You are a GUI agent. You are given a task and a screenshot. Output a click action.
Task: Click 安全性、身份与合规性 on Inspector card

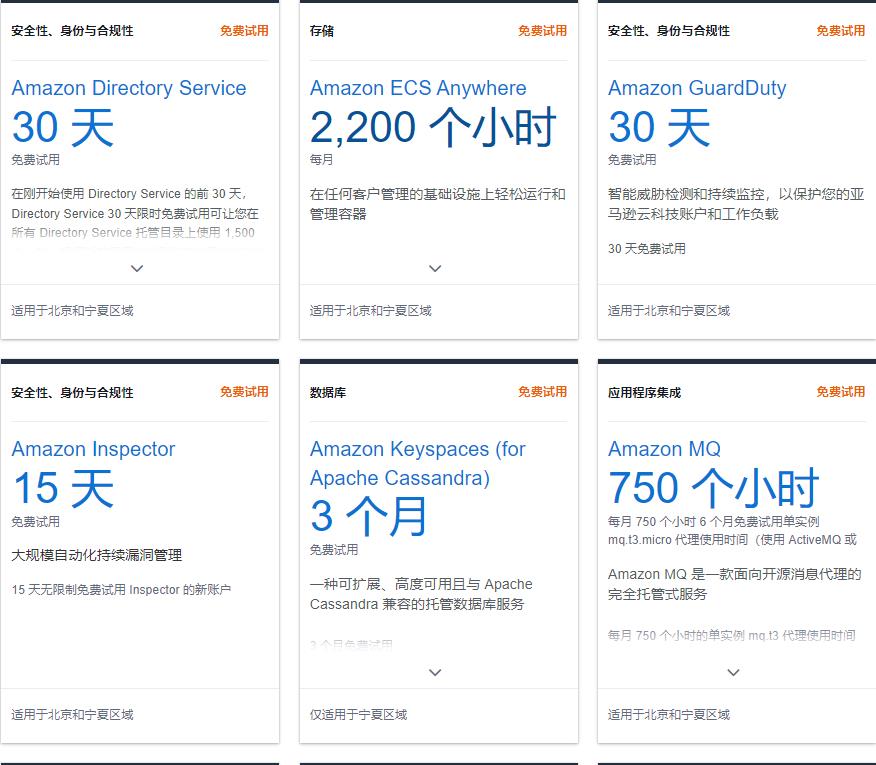72,392
